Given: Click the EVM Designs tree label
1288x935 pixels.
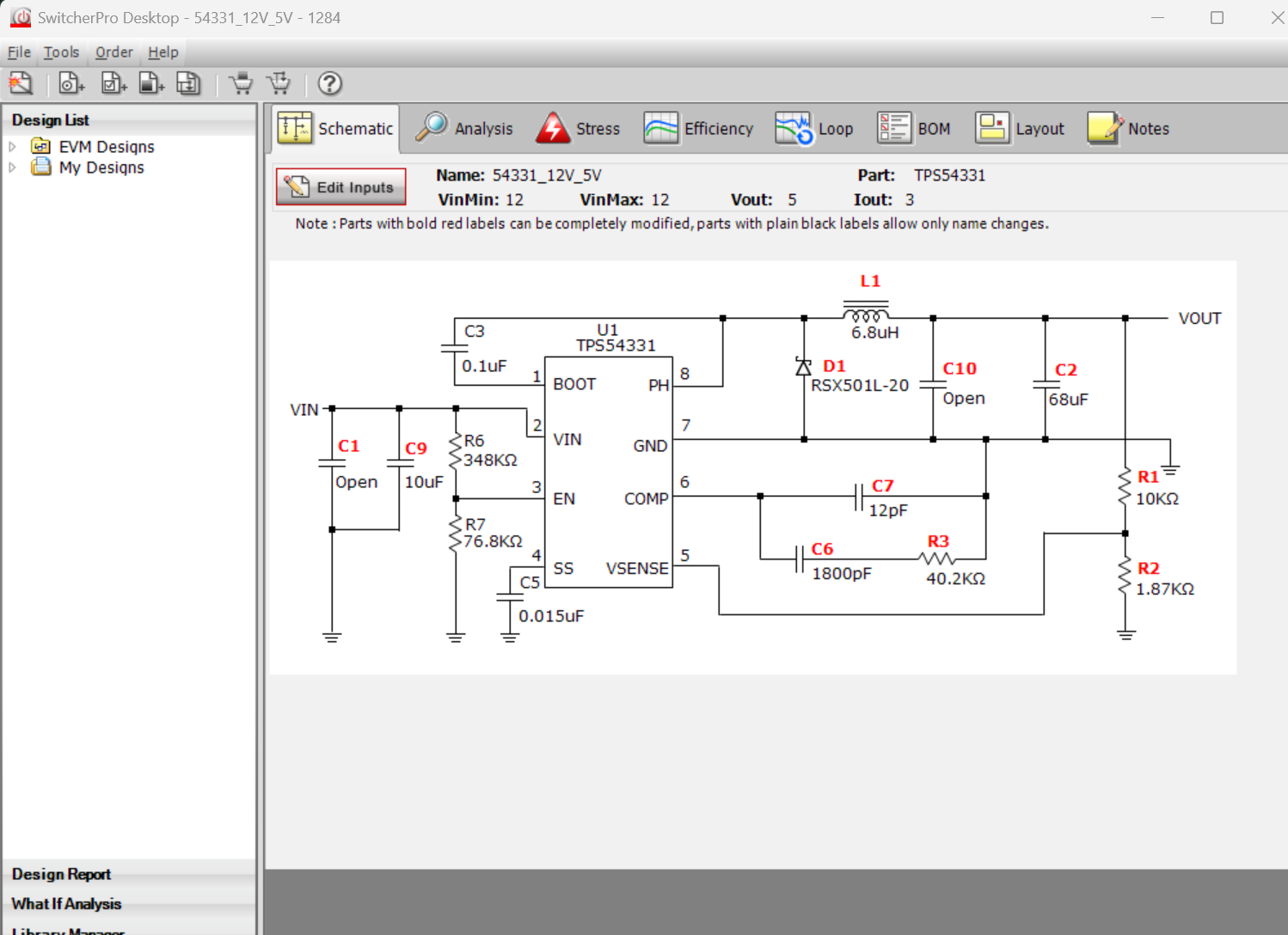Looking at the screenshot, I should (x=107, y=147).
